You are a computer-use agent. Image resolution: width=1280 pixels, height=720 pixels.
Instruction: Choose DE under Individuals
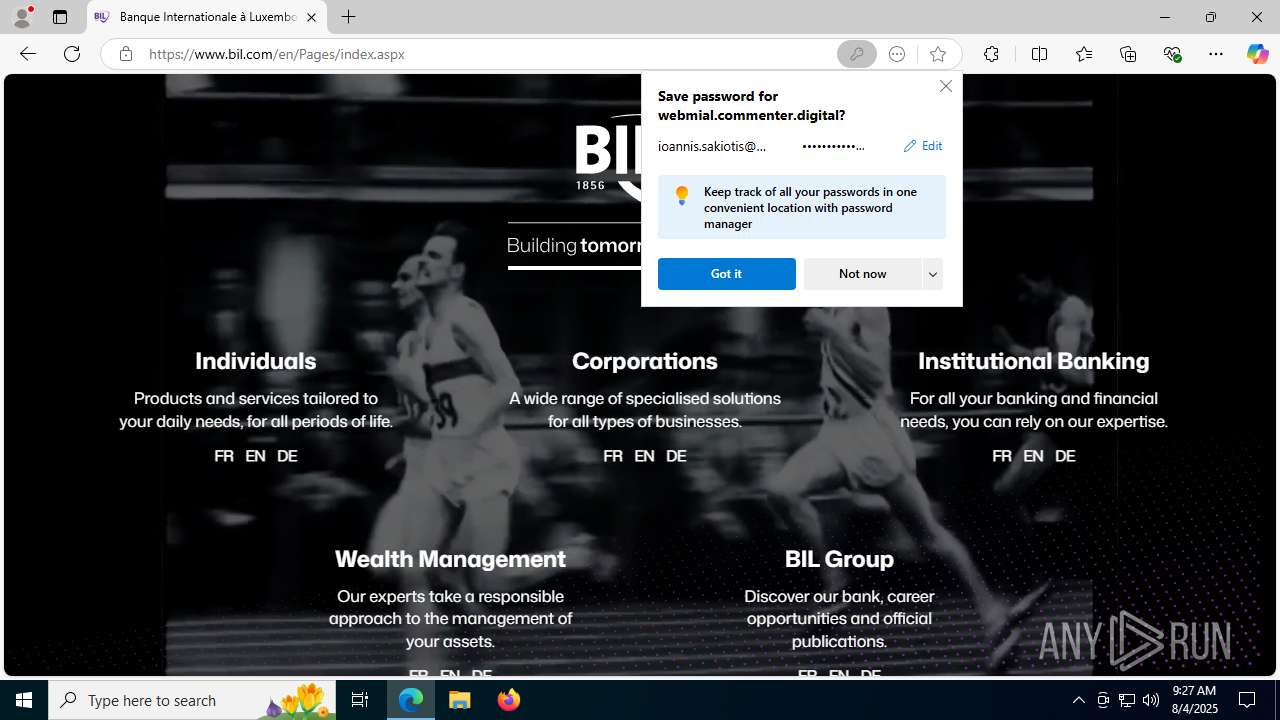point(287,456)
